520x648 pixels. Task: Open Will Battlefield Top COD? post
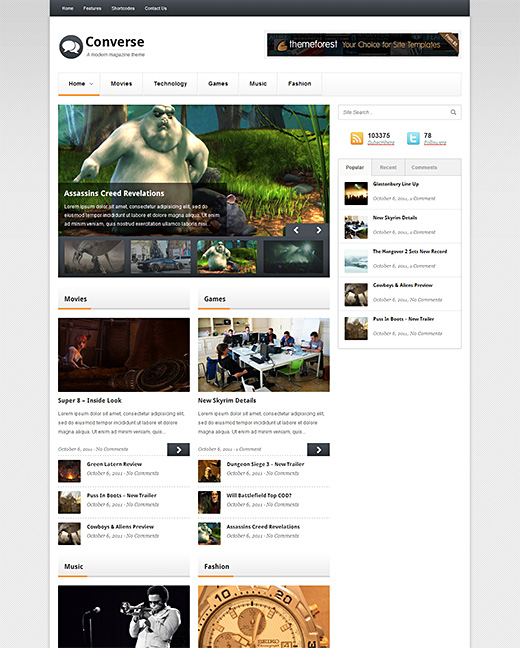point(259,496)
